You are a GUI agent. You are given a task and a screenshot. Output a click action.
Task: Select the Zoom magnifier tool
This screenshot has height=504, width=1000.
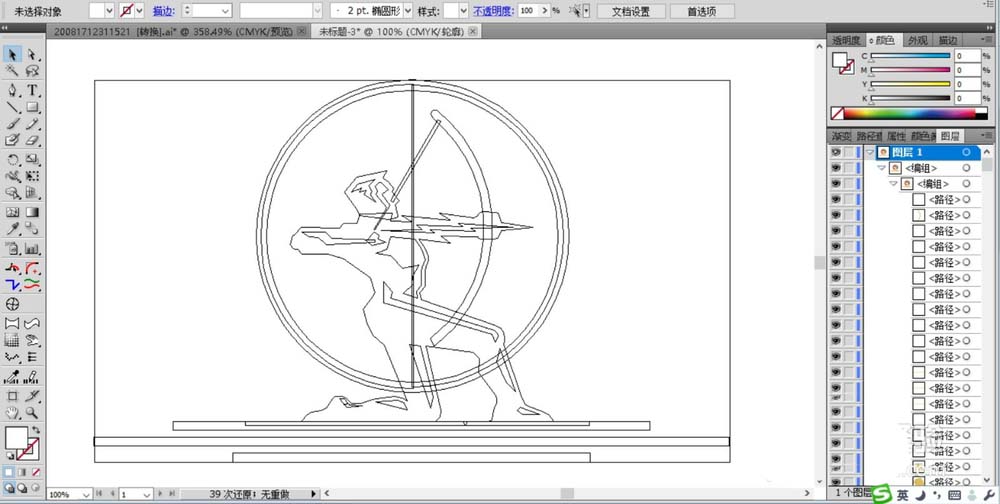33,413
